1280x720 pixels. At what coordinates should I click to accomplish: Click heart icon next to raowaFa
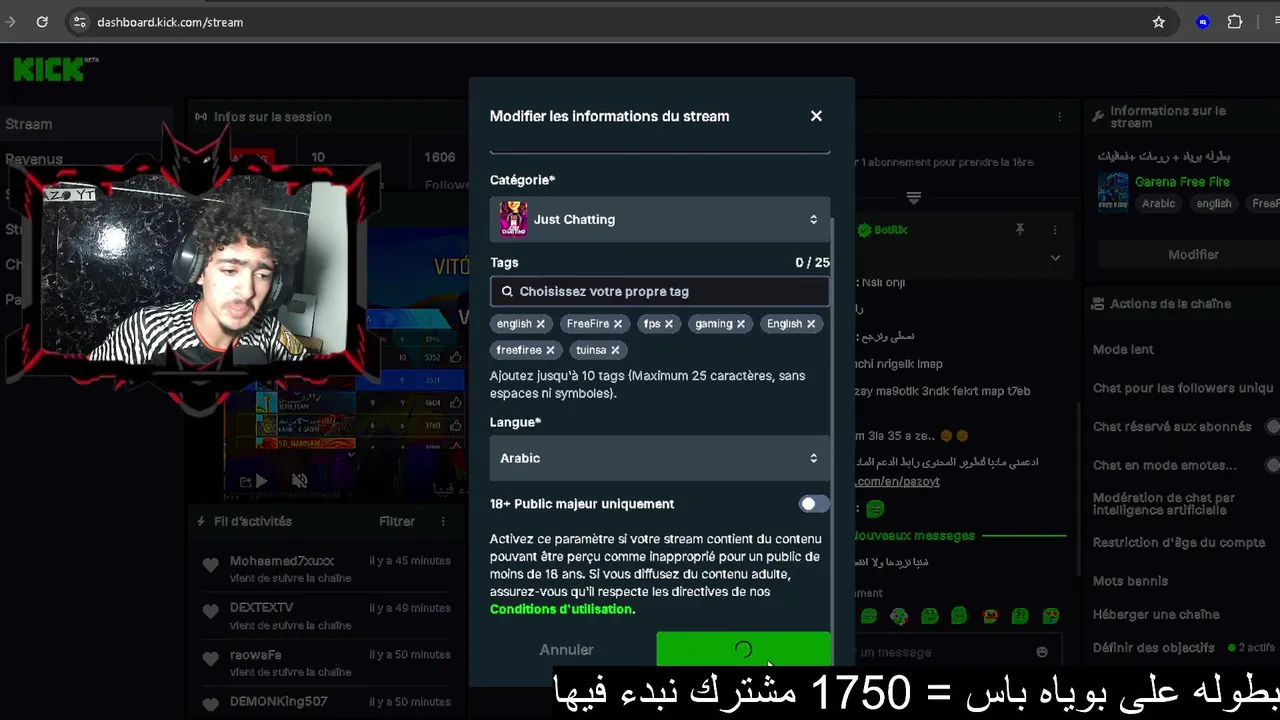(210, 659)
